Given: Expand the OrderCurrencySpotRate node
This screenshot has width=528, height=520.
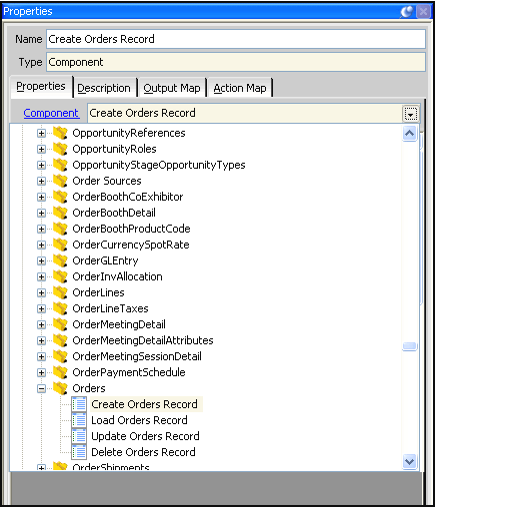Looking at the screenshot, I should (41, 245).
